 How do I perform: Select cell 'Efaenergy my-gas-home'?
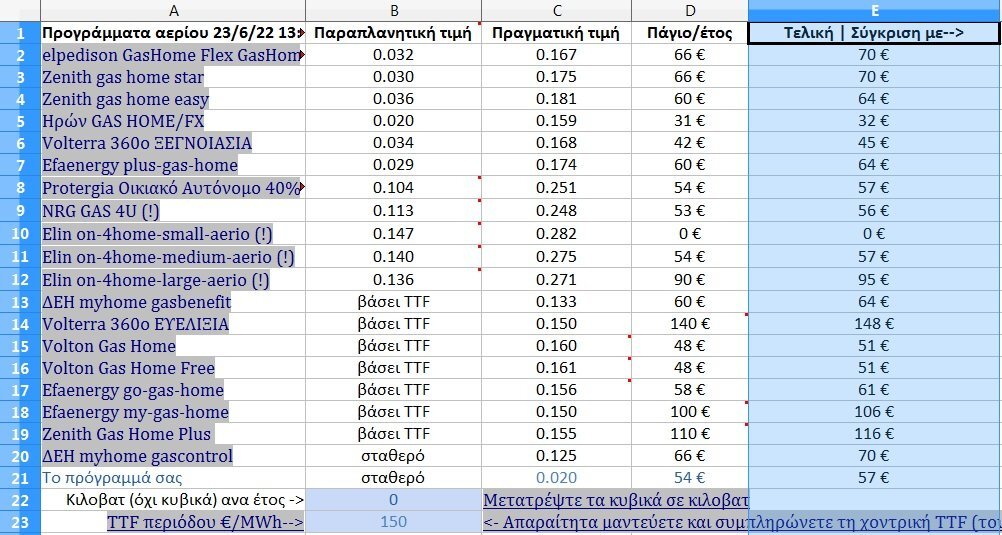pos(173,412)
